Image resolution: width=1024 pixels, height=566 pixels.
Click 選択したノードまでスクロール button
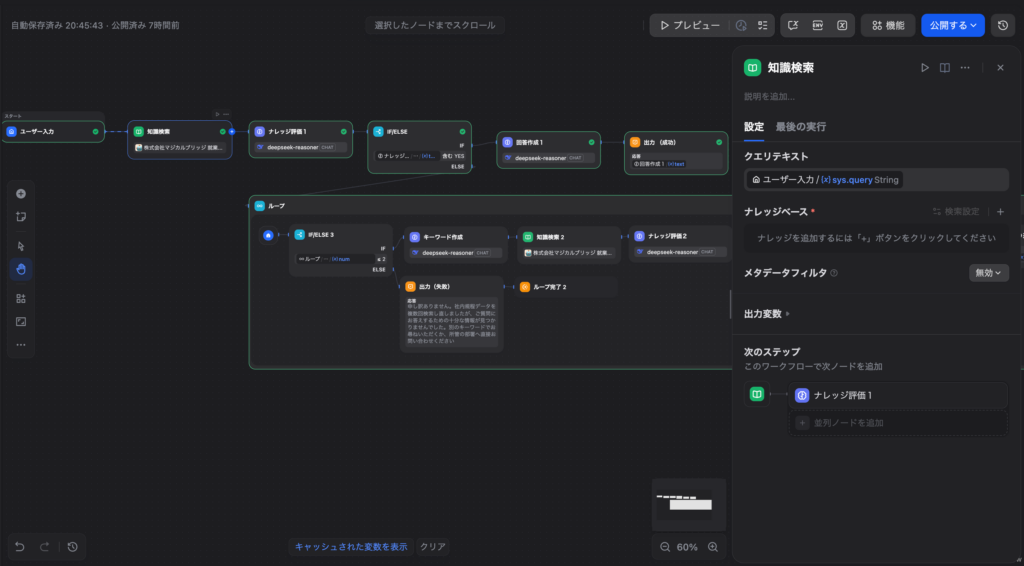(x=435, y=25)
